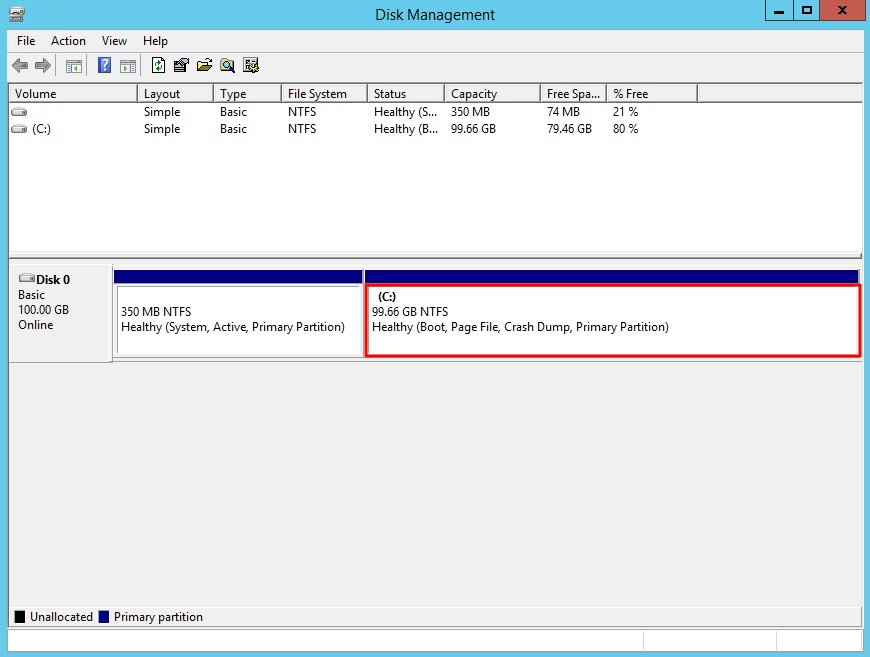Click the blue Primary partition legend swatch
Image resolution: width=870 pixels, height=657 pixels.
point(104,617)
